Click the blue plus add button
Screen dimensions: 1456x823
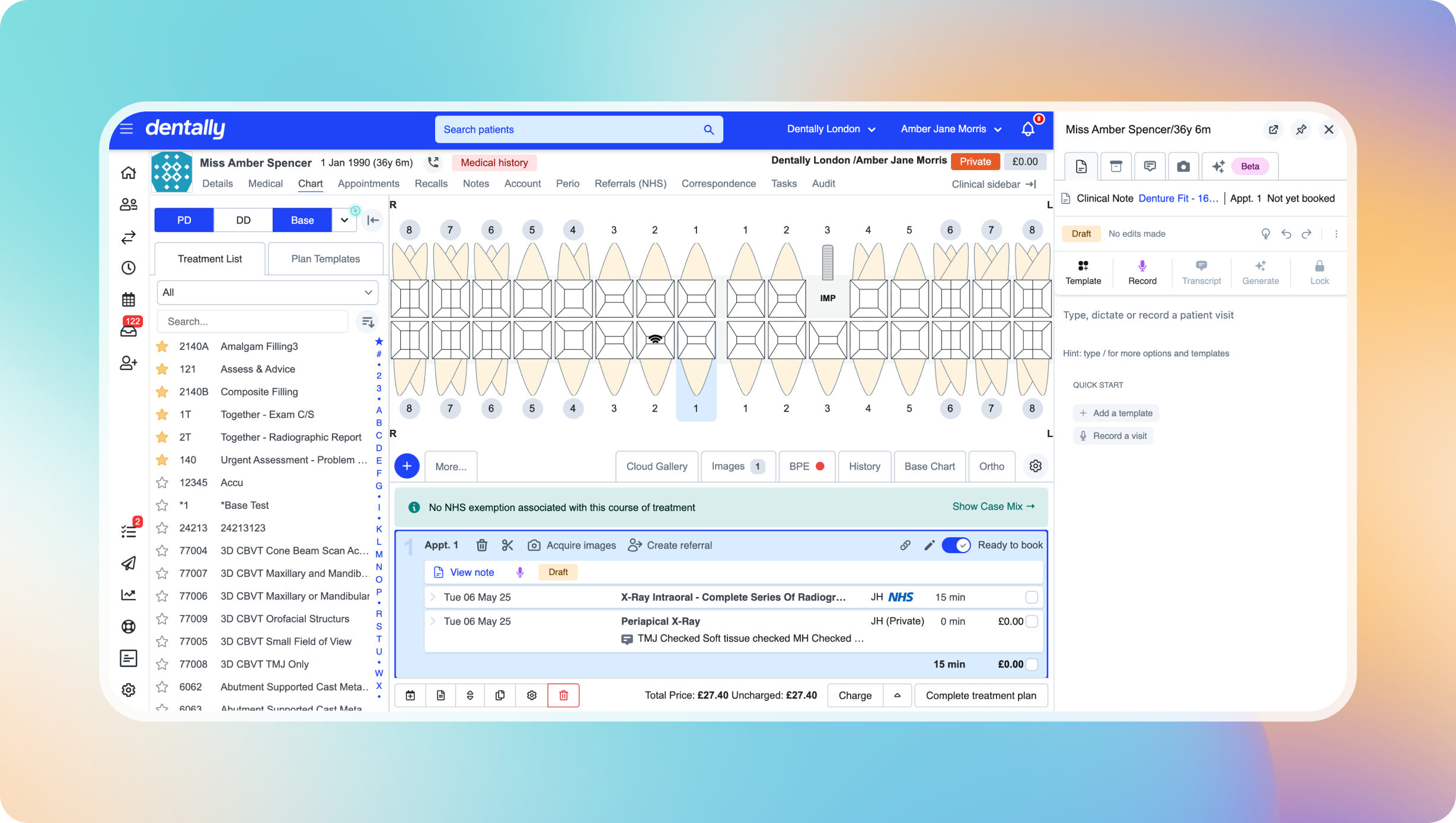pyautogui.click(x=407, y=466)
